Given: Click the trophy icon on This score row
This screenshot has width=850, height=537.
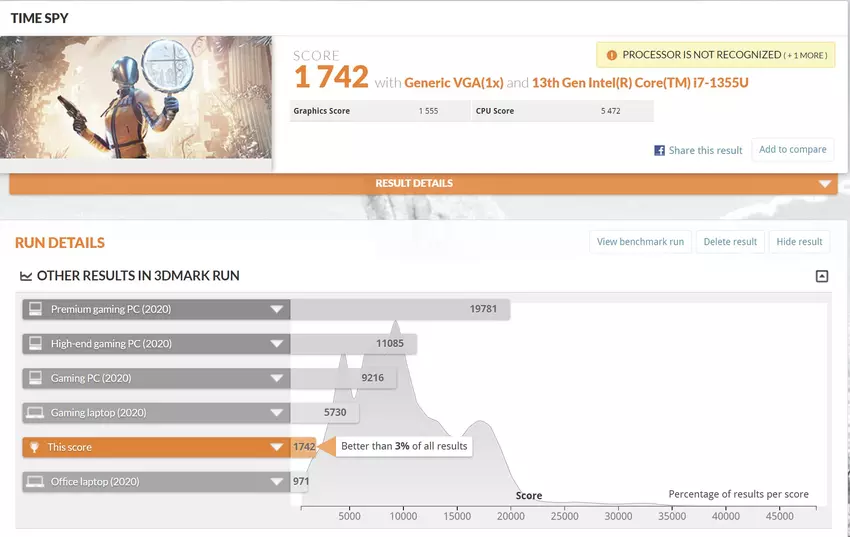Looking at the screenshot, I should pos(35,447).
